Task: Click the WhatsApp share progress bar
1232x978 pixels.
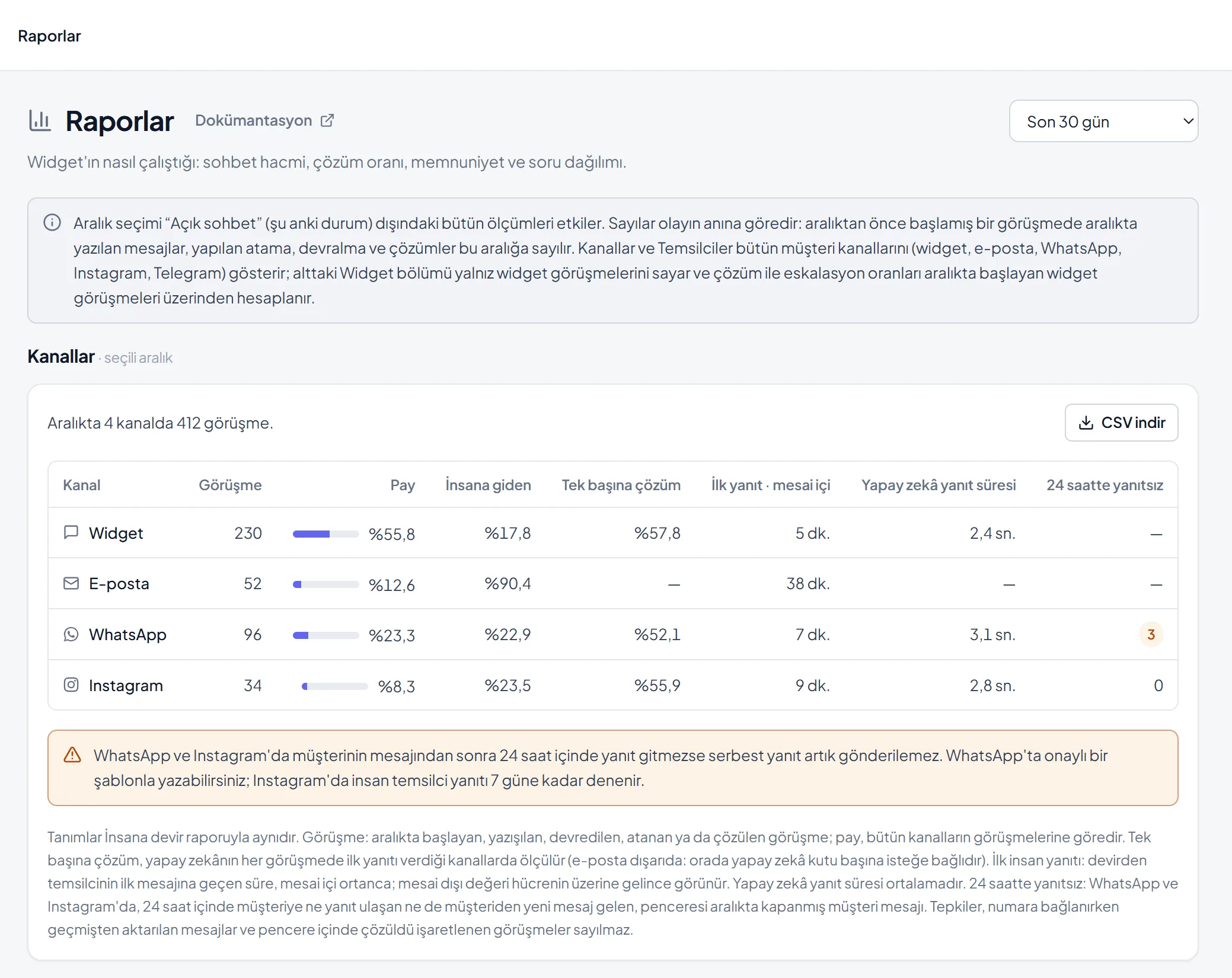Action: click(325, 635)
